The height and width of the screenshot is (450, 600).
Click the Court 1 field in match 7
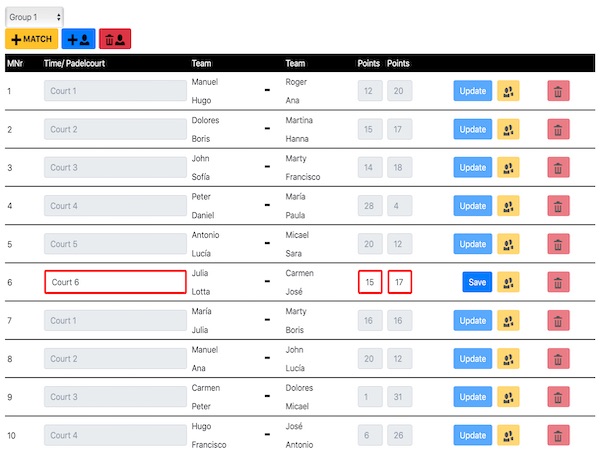pos(115,320)
